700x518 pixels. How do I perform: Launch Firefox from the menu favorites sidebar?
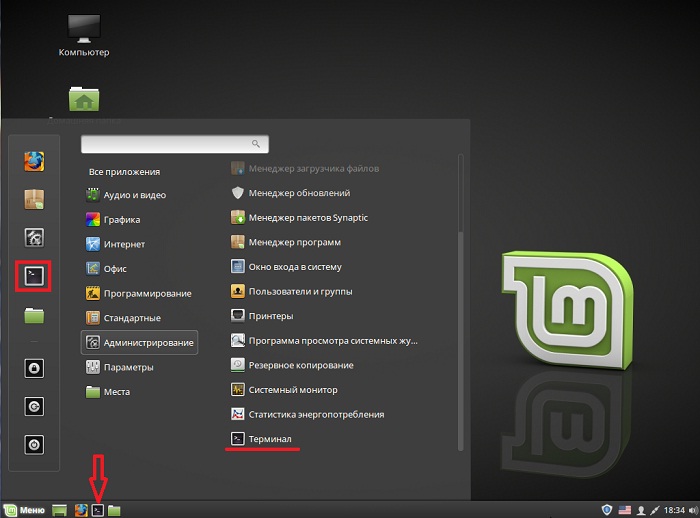(x=34, y=162)
